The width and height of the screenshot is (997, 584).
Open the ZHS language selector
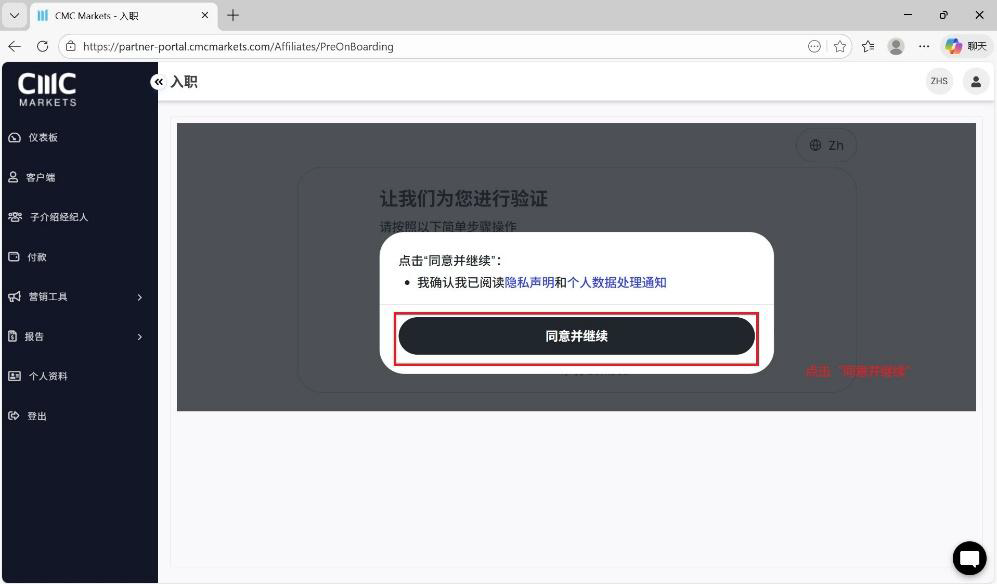click(x=939, y=82)
